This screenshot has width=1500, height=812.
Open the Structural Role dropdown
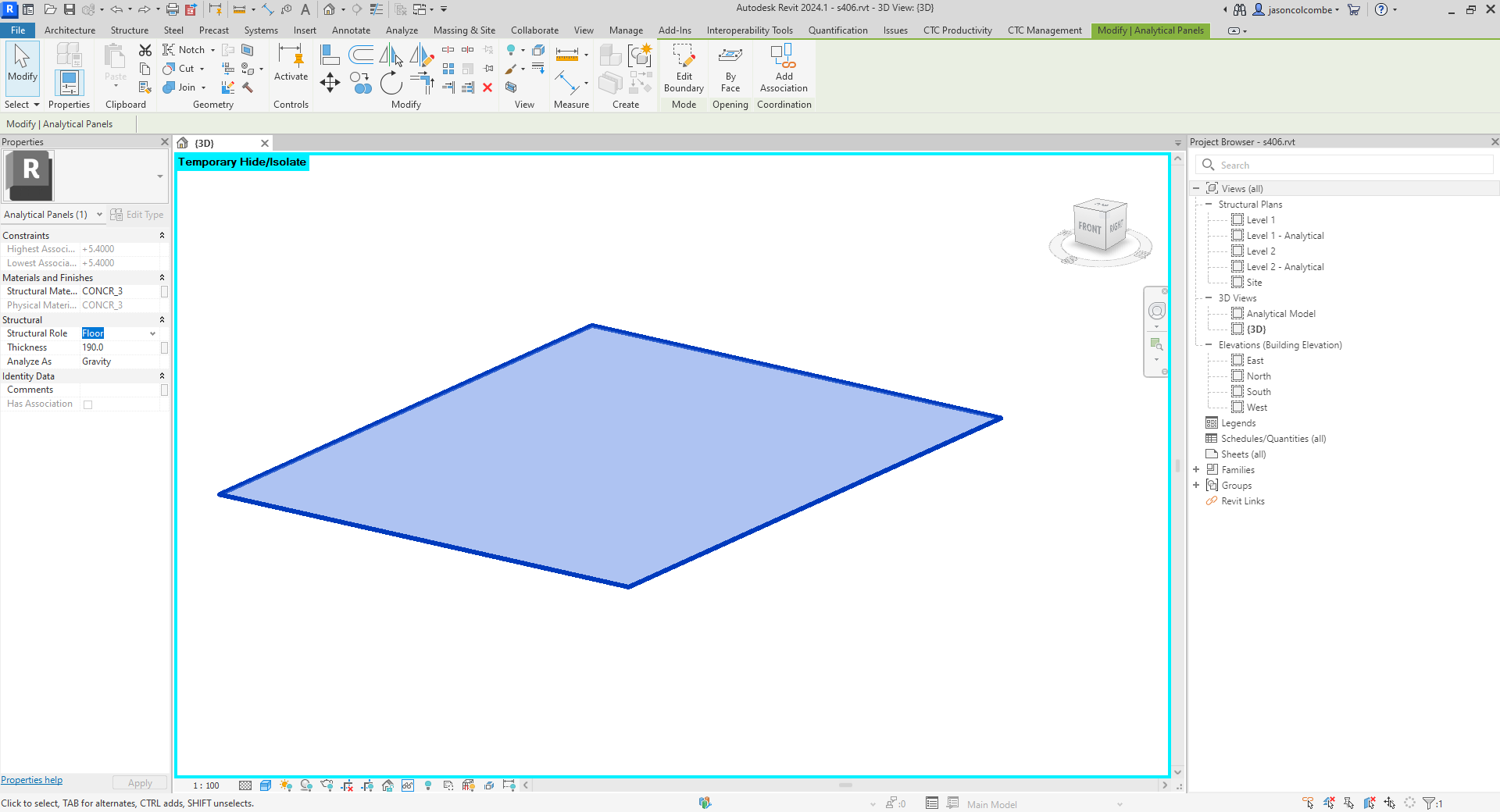coord(152,333)
